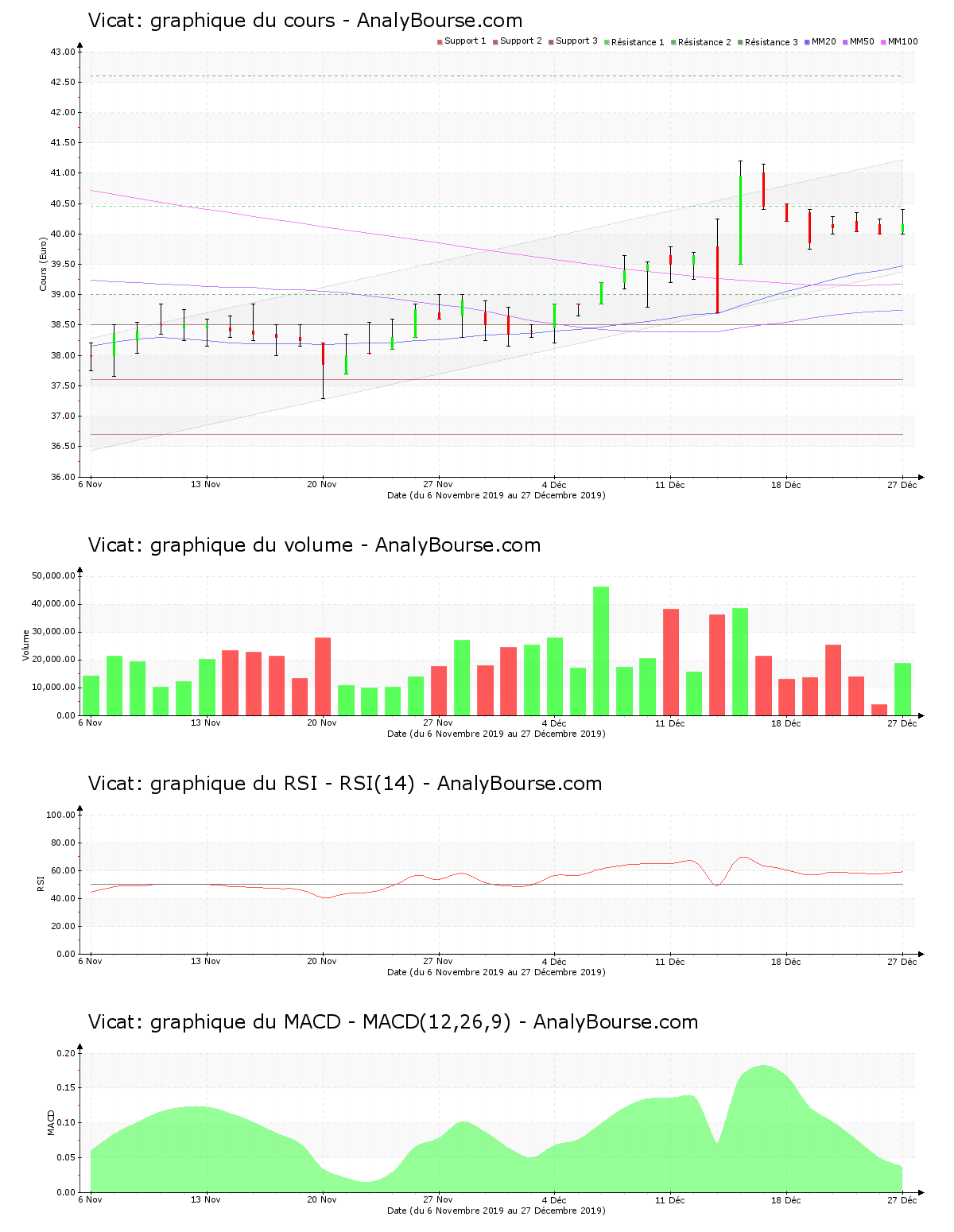Click the tallest green bar in volume chart
Image resolution: width=954 pixels, height=1232 pixels.
coord(601,651)
